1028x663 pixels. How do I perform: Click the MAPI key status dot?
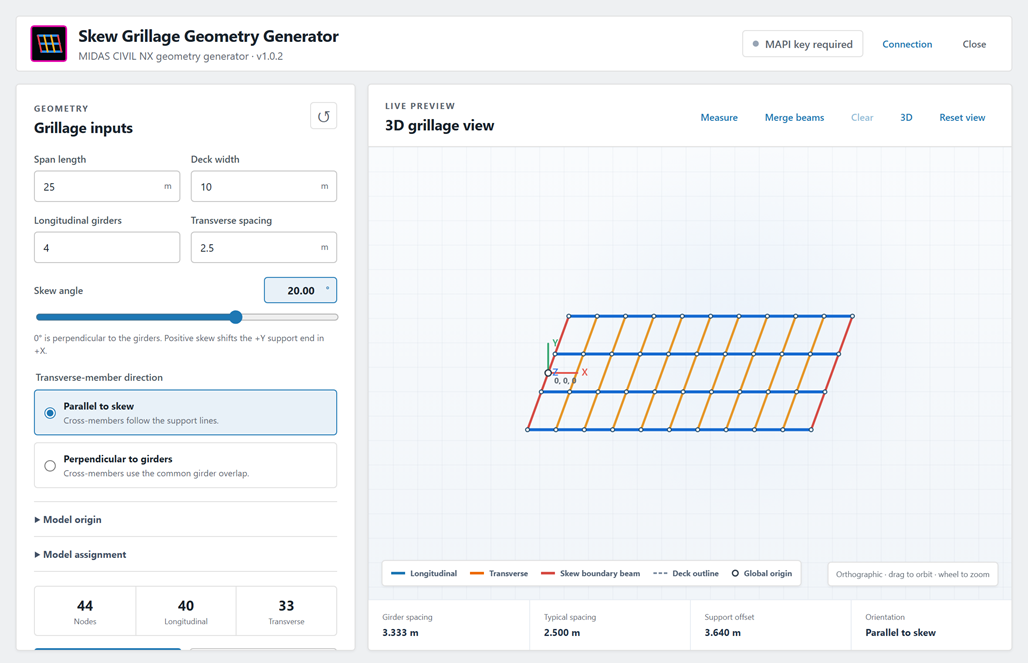pos(756,44)
